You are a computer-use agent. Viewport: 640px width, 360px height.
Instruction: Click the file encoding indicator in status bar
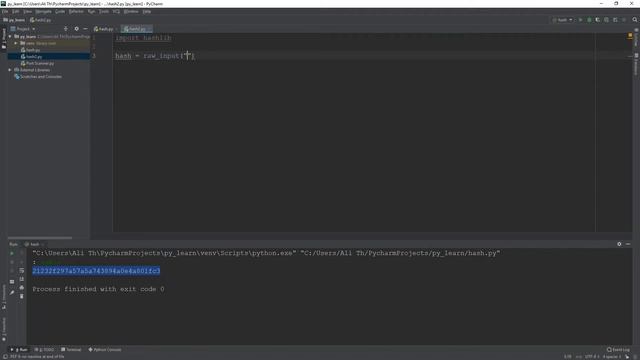point(592,357)
